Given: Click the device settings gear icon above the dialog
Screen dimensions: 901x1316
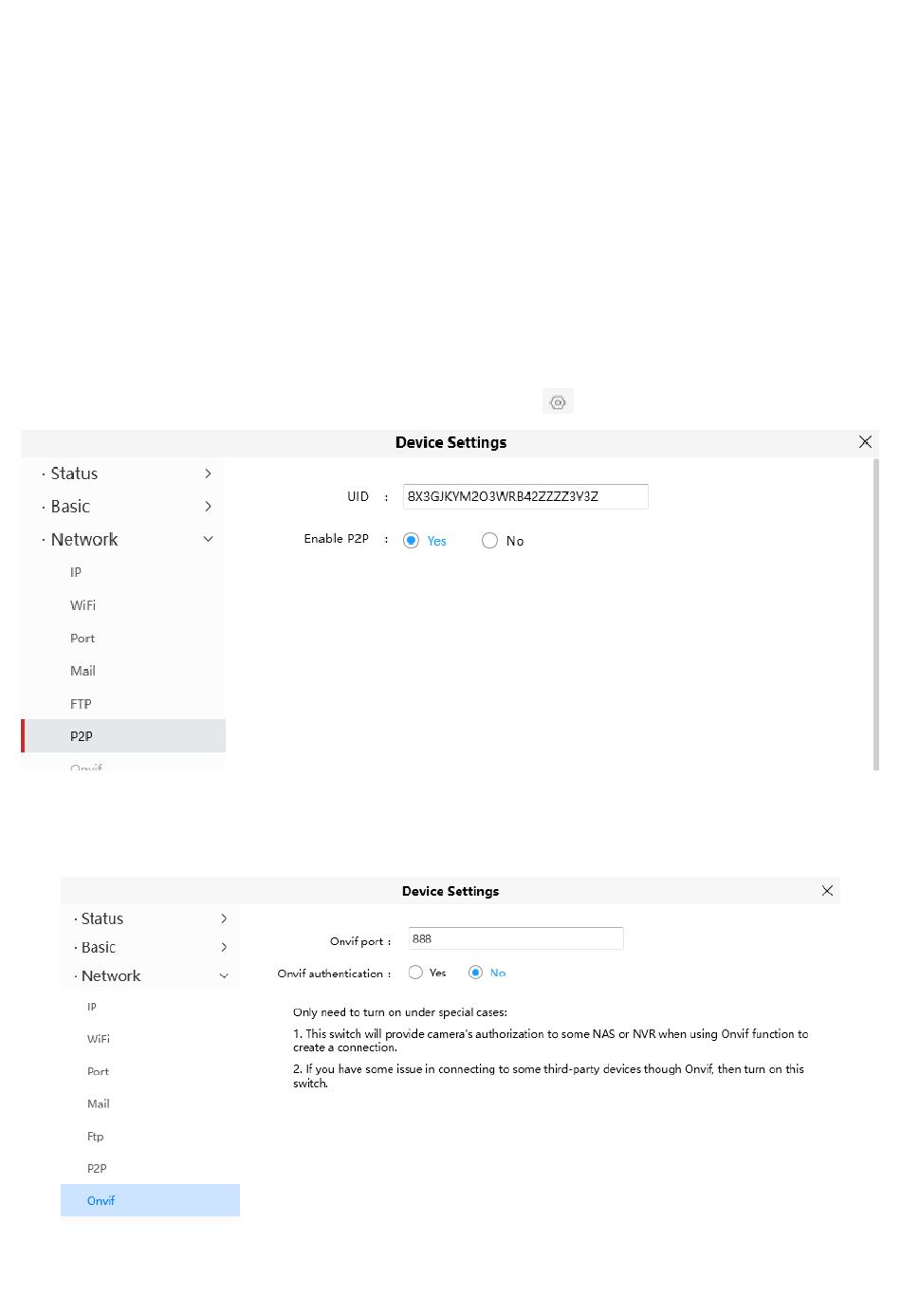Looking at the screenshot, I should pyautogui.click(x=558, y=401).
